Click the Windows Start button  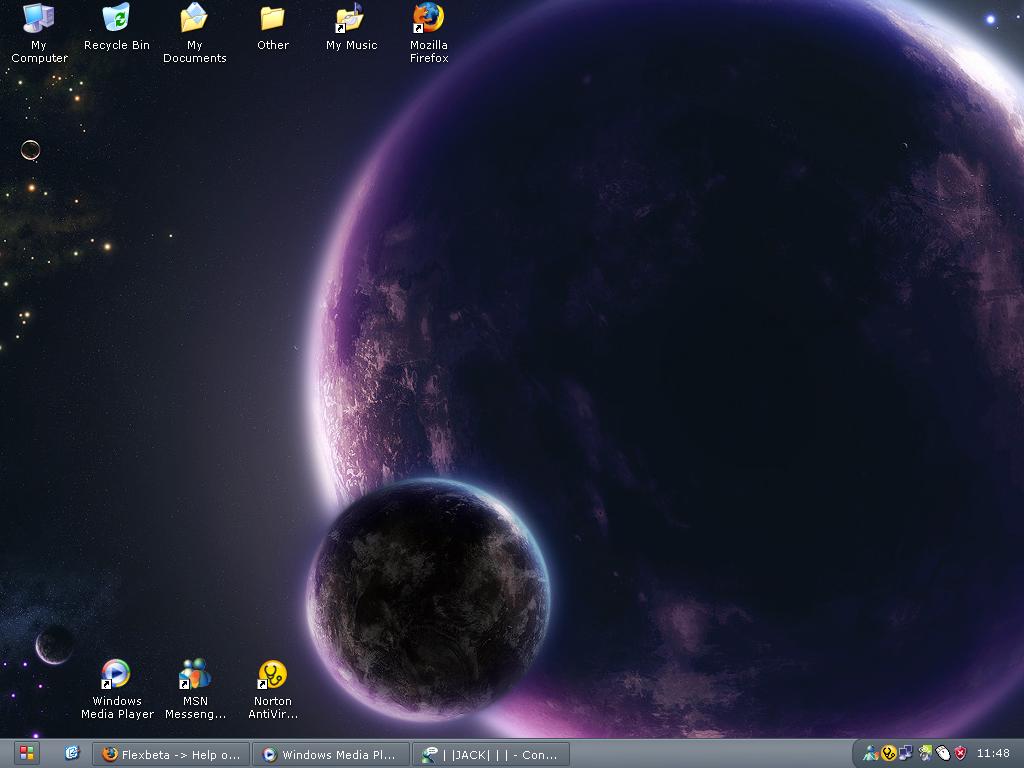(26, 753)
